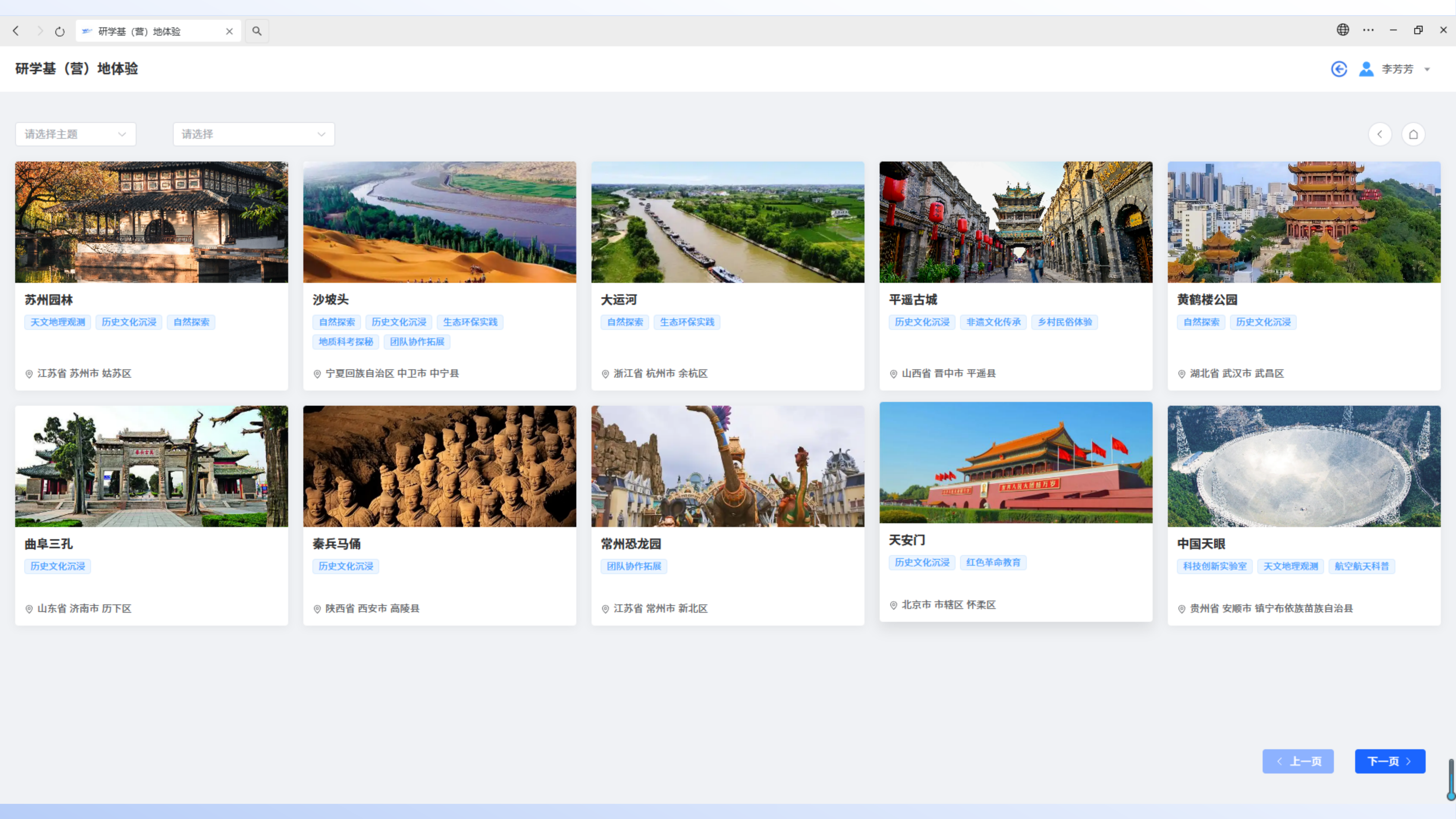
Task: Click the user avatar icon
Action: point(1367,69)
